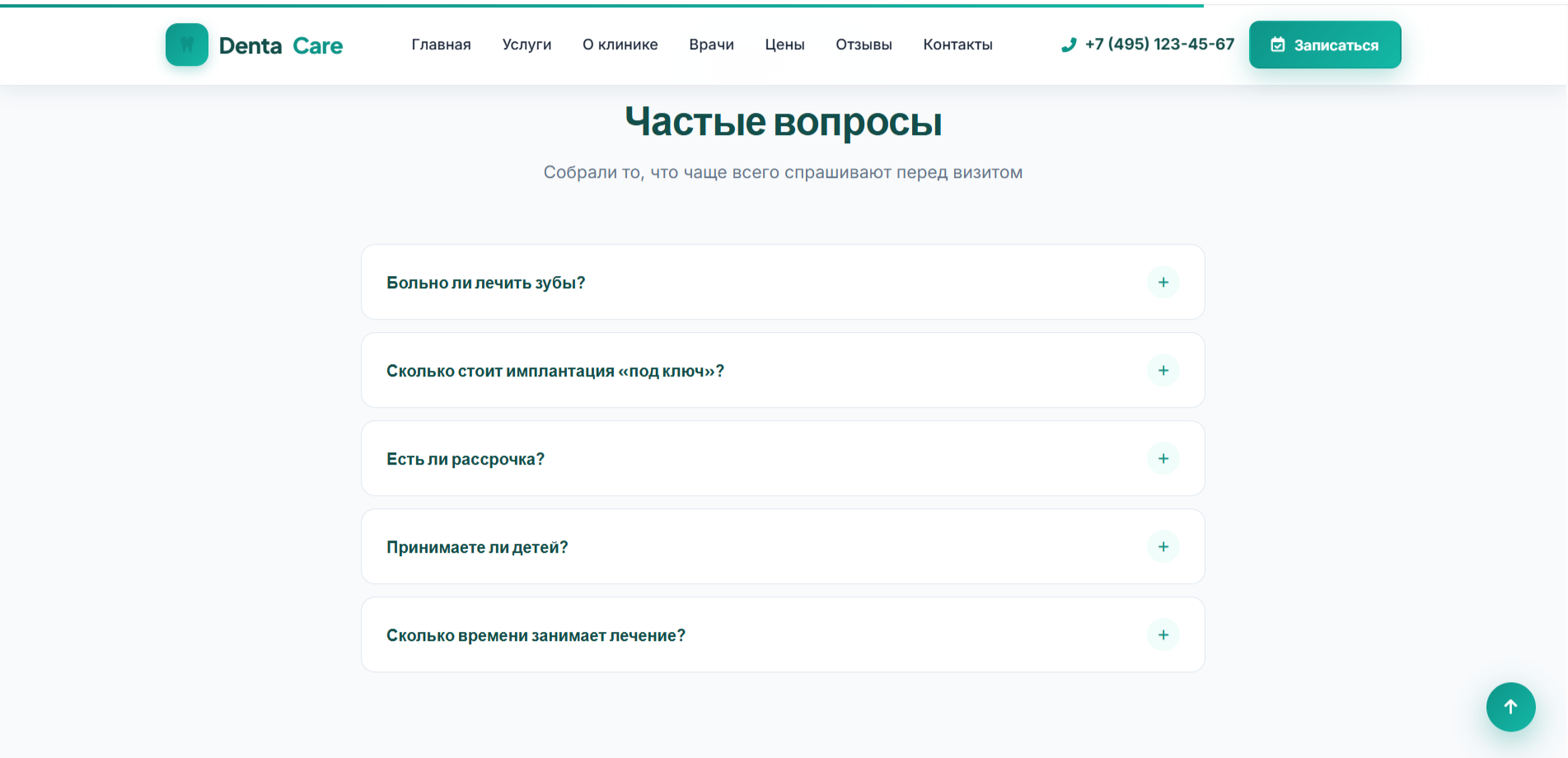Screen dimensions: 1568x758
Task: Click the Denta Care tooth logo icon
Action: tap(187, 44)
